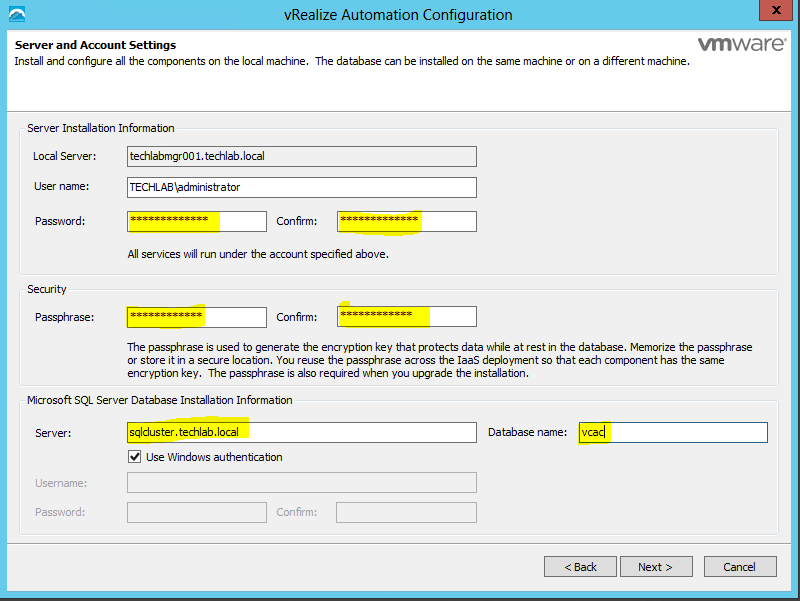Image resolution: width=800 pixels, height=601 pixels.
Task: Click the Security group label
Action: click(x=46, y=289)
